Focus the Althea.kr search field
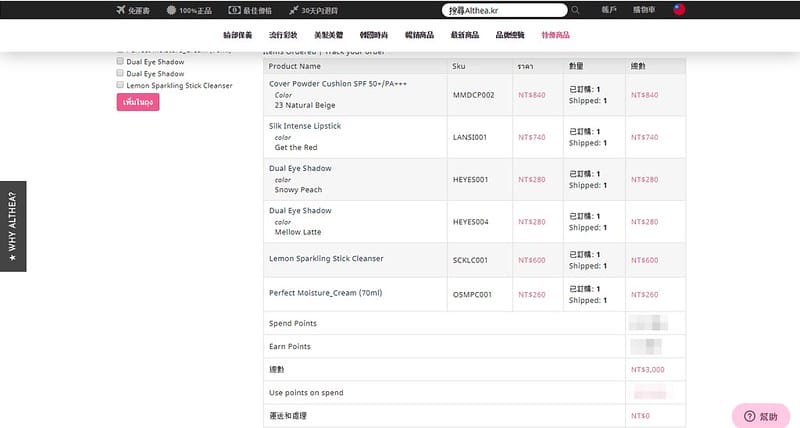The image size is (800, 428). (x=504, y=10)
